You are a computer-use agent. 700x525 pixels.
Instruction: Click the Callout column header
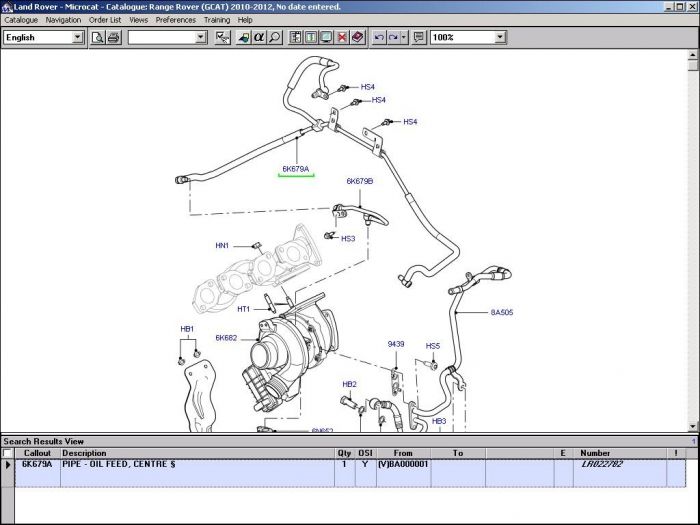click(38, 453)
